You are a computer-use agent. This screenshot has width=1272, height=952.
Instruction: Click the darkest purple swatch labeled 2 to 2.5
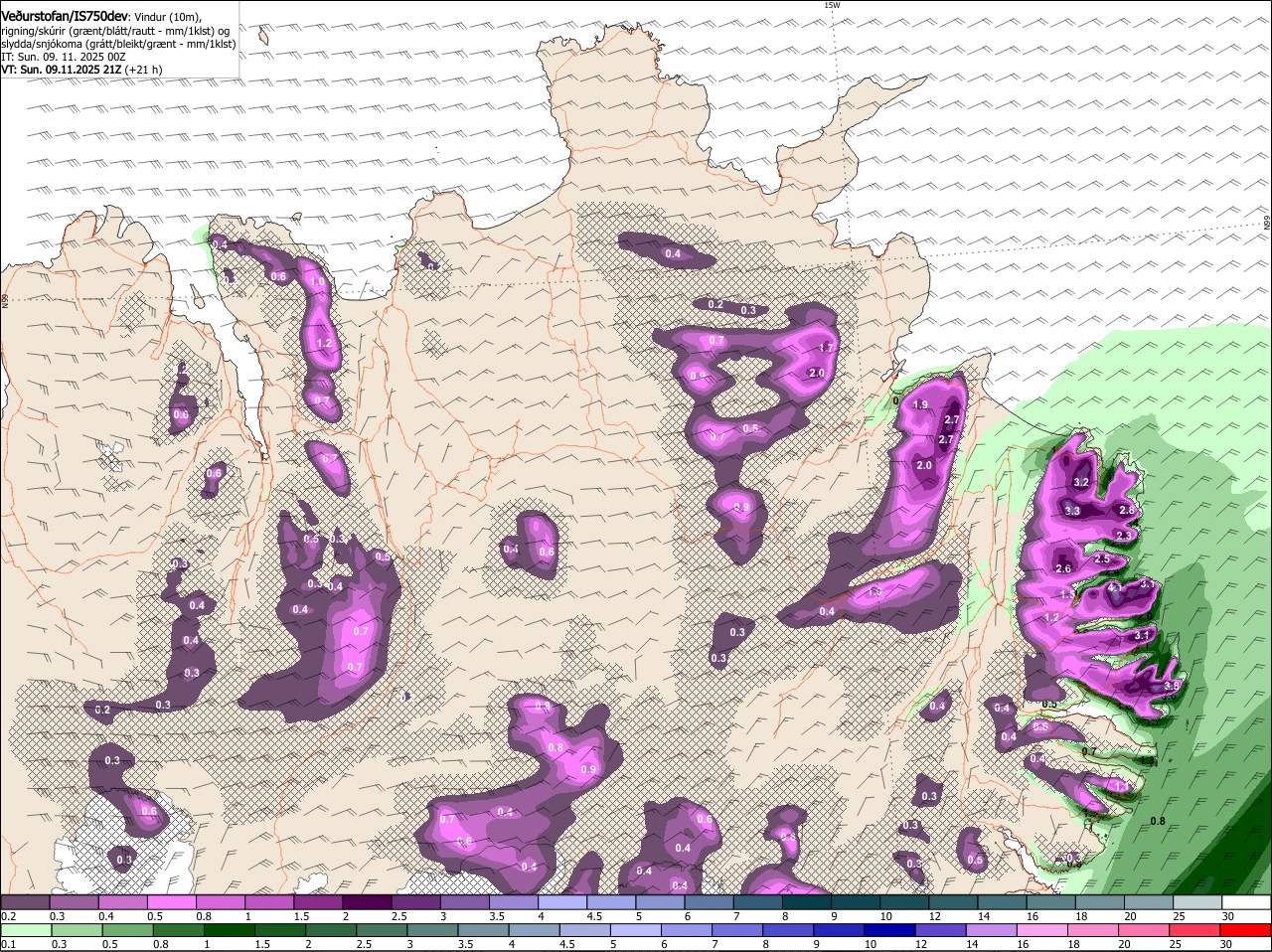point(367,902)
